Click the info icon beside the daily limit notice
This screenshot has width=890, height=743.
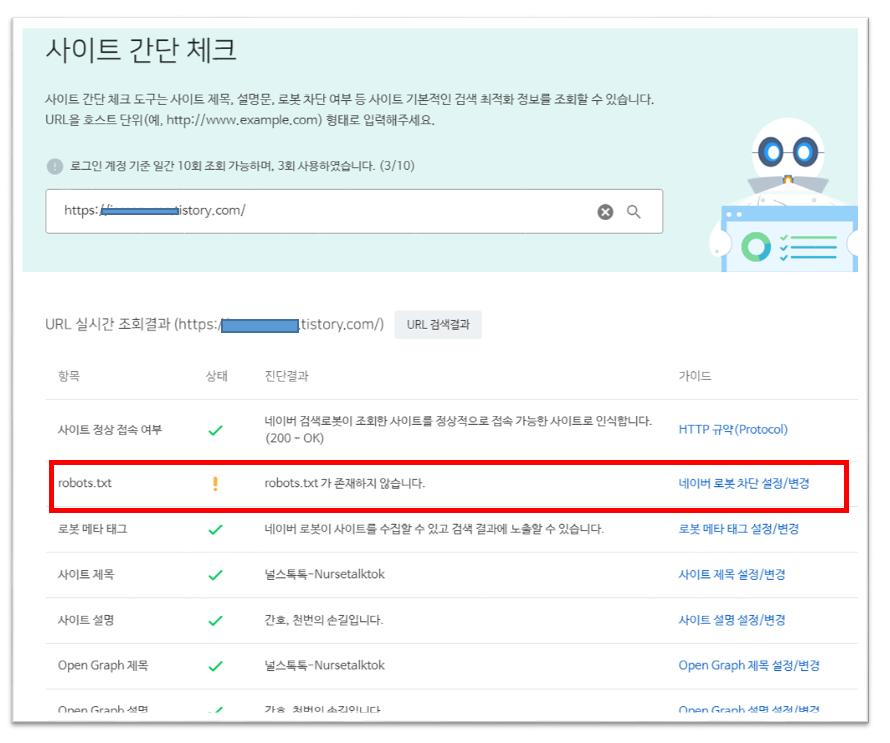click(x=54, y=166)
